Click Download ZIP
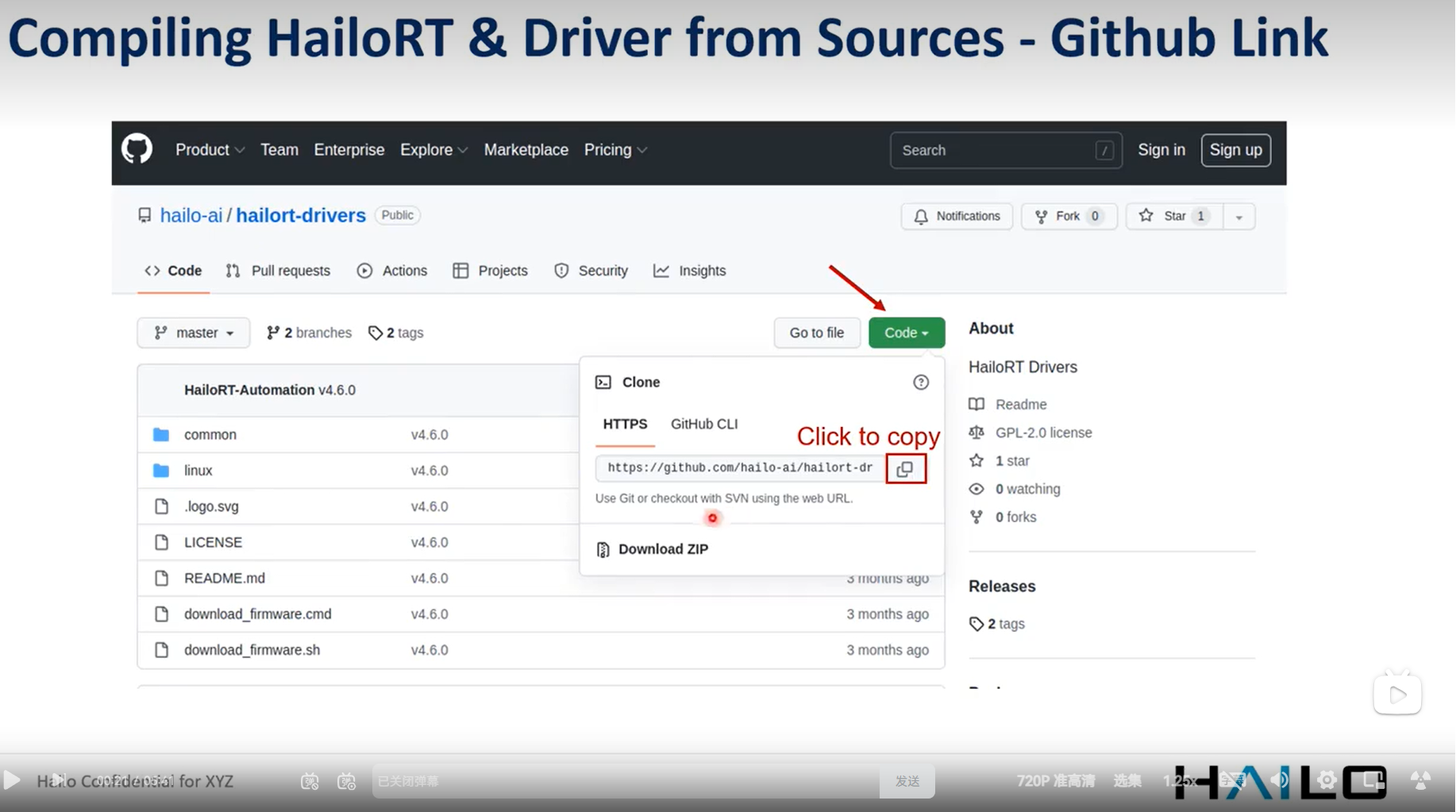The image size is (1456, 812). coord(652,549)
